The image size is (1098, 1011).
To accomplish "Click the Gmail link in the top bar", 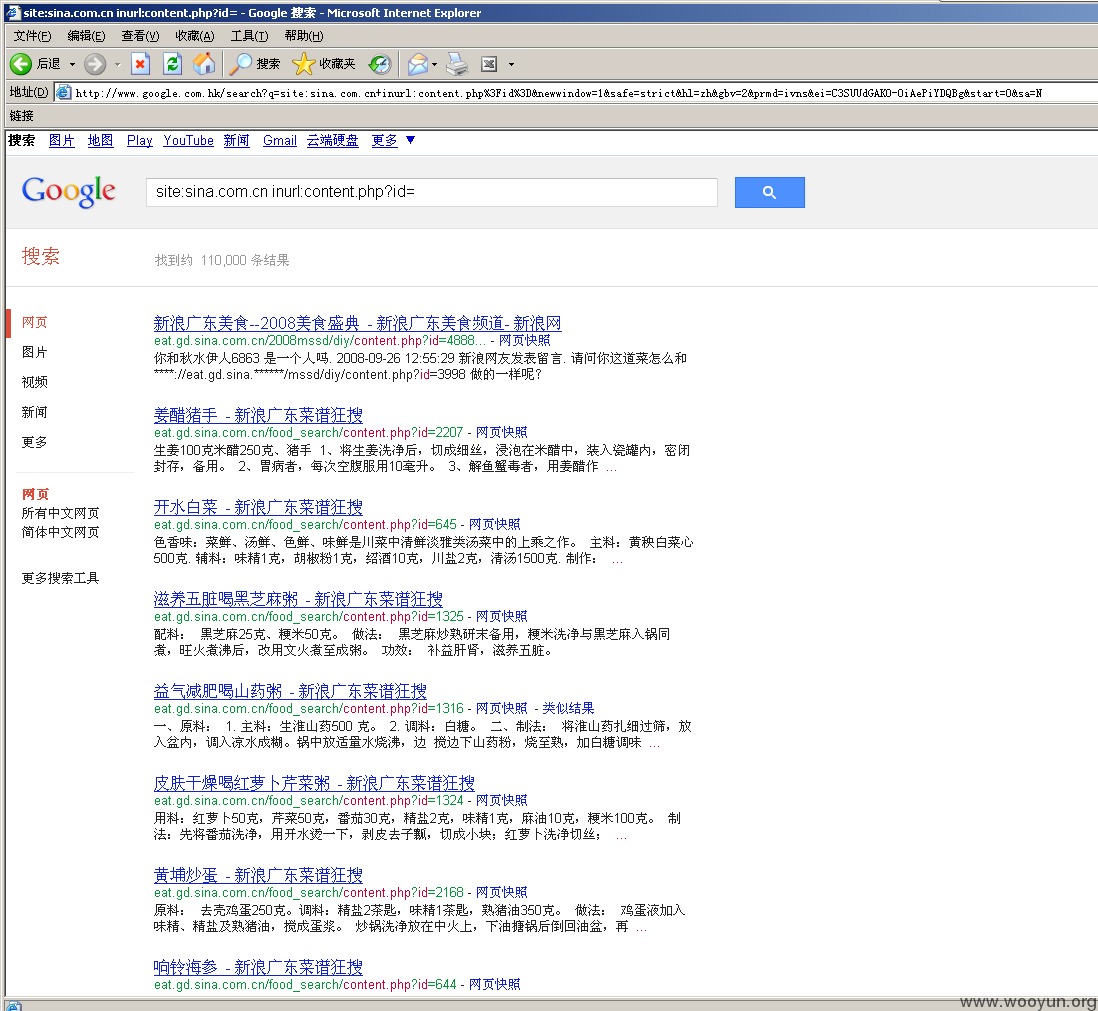I will (279, 140).
